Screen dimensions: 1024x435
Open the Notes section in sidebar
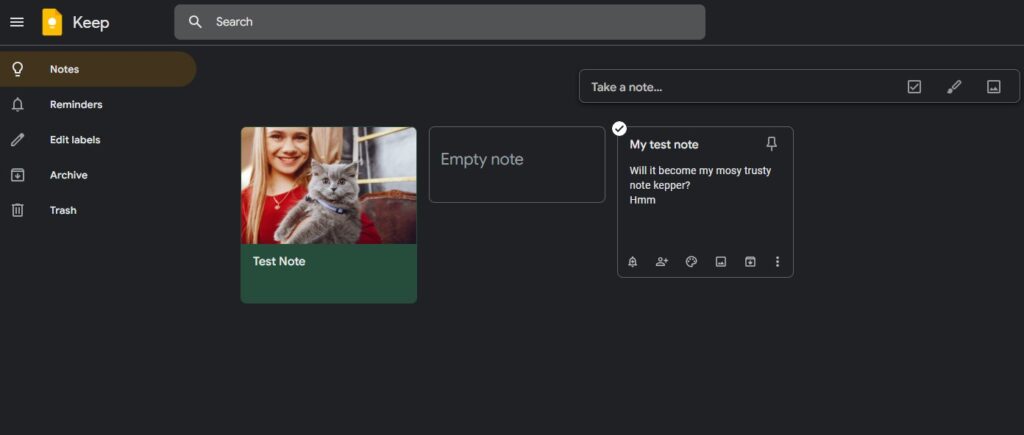(98, 69)
